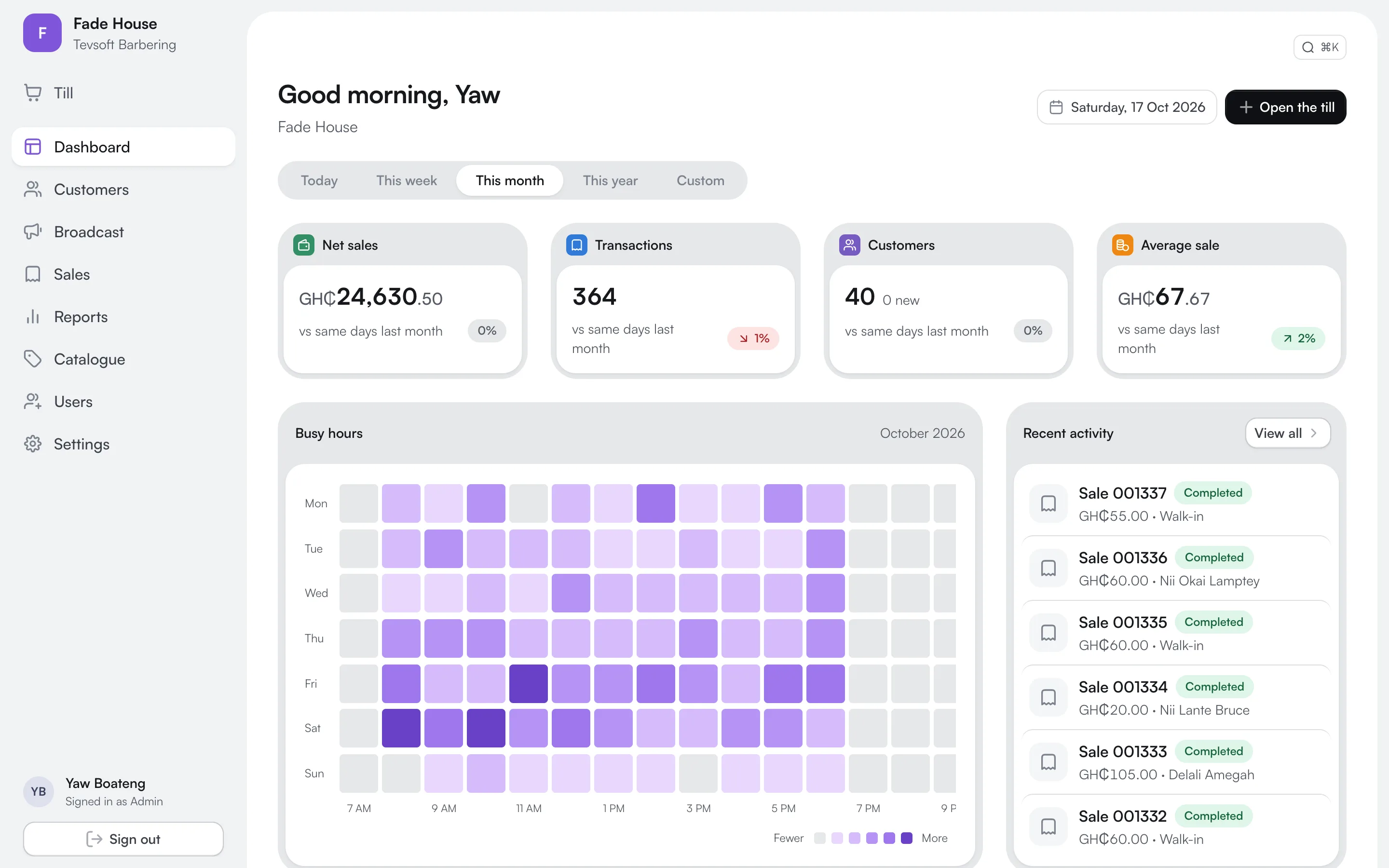Image resolution: width=1389 pixels, height=868 pixels.
Task: Click the receipt icon beside Sale 001337
Action: pos(1048,504)
